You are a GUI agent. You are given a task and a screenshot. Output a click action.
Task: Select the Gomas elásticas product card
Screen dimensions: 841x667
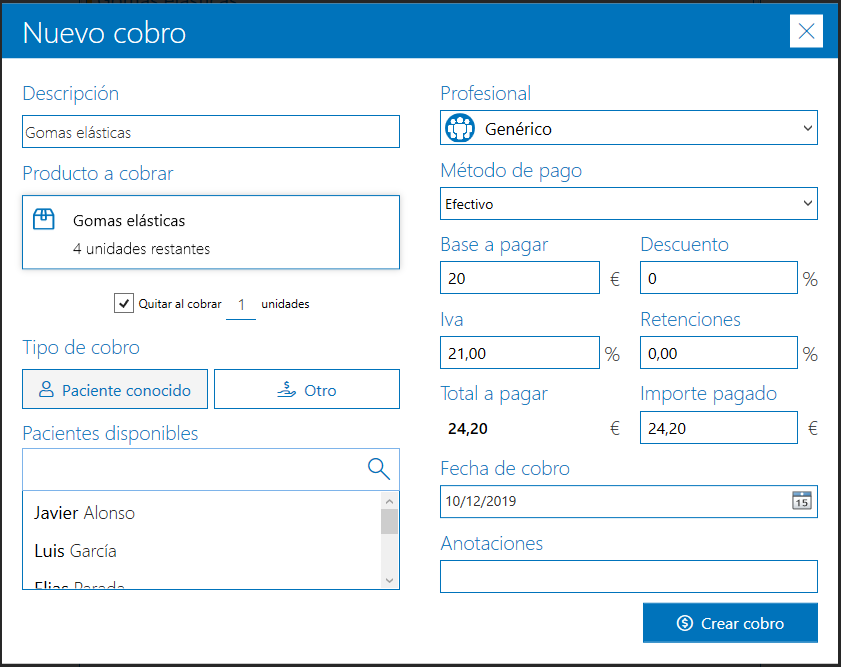pyautogui.click(x=210, y=231)
